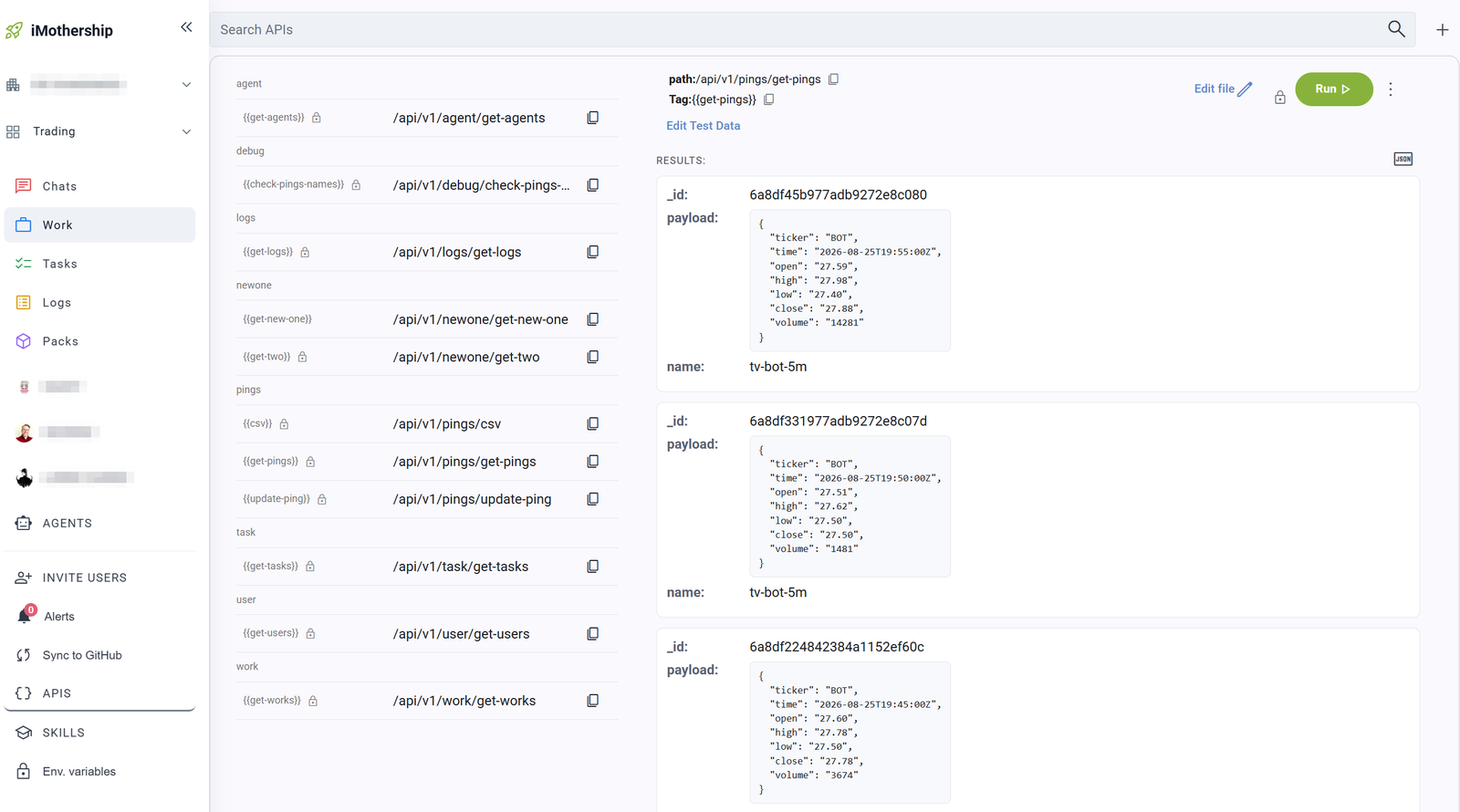The image size is (1460, 812).
Task: Click Edit file link
Action: point(1223,88)
